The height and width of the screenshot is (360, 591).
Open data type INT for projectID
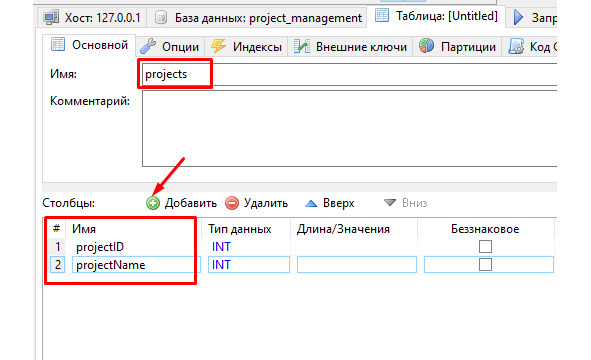(x=249, y=247)
